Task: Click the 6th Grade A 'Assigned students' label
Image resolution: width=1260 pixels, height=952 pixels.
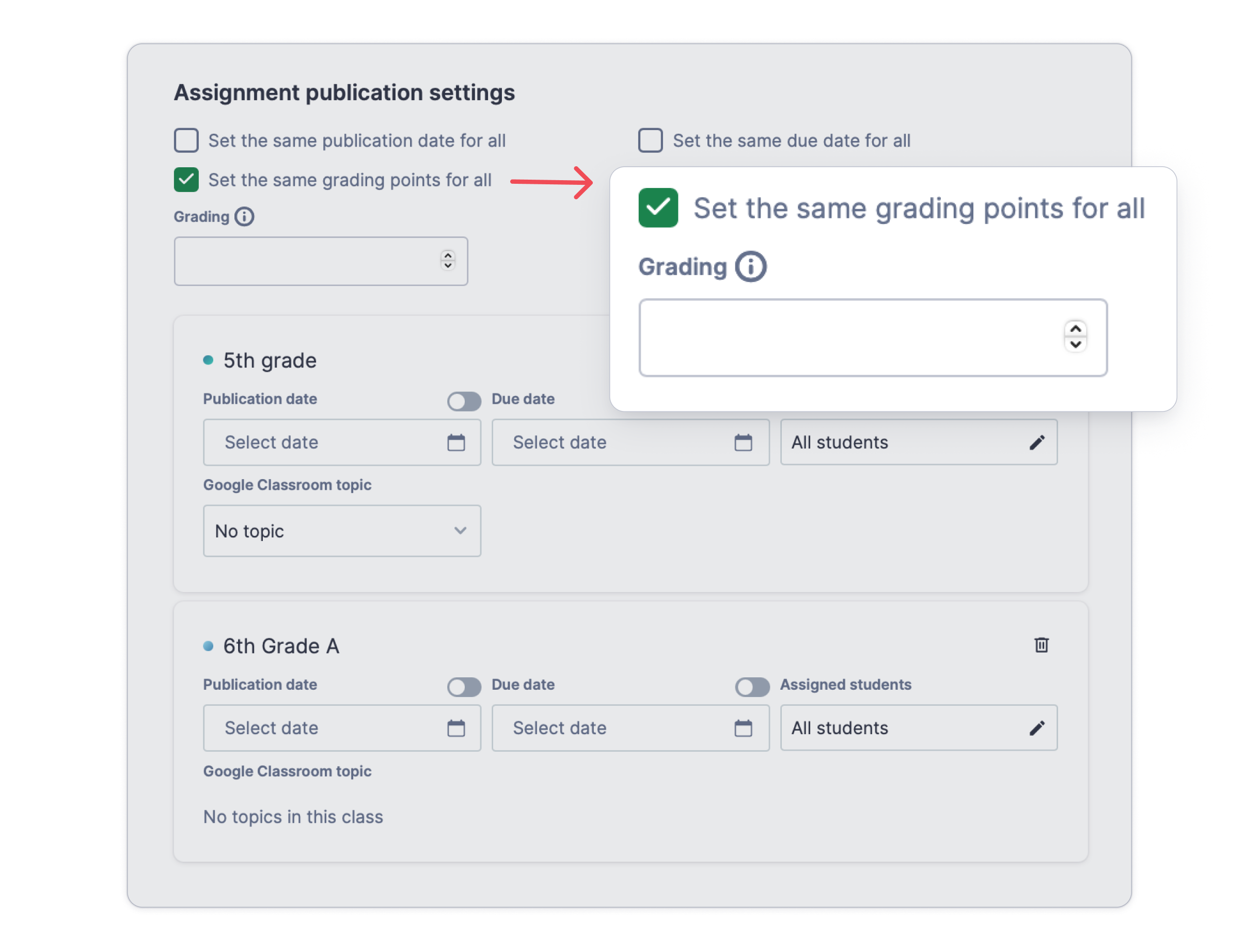Action: pos(845,685)
